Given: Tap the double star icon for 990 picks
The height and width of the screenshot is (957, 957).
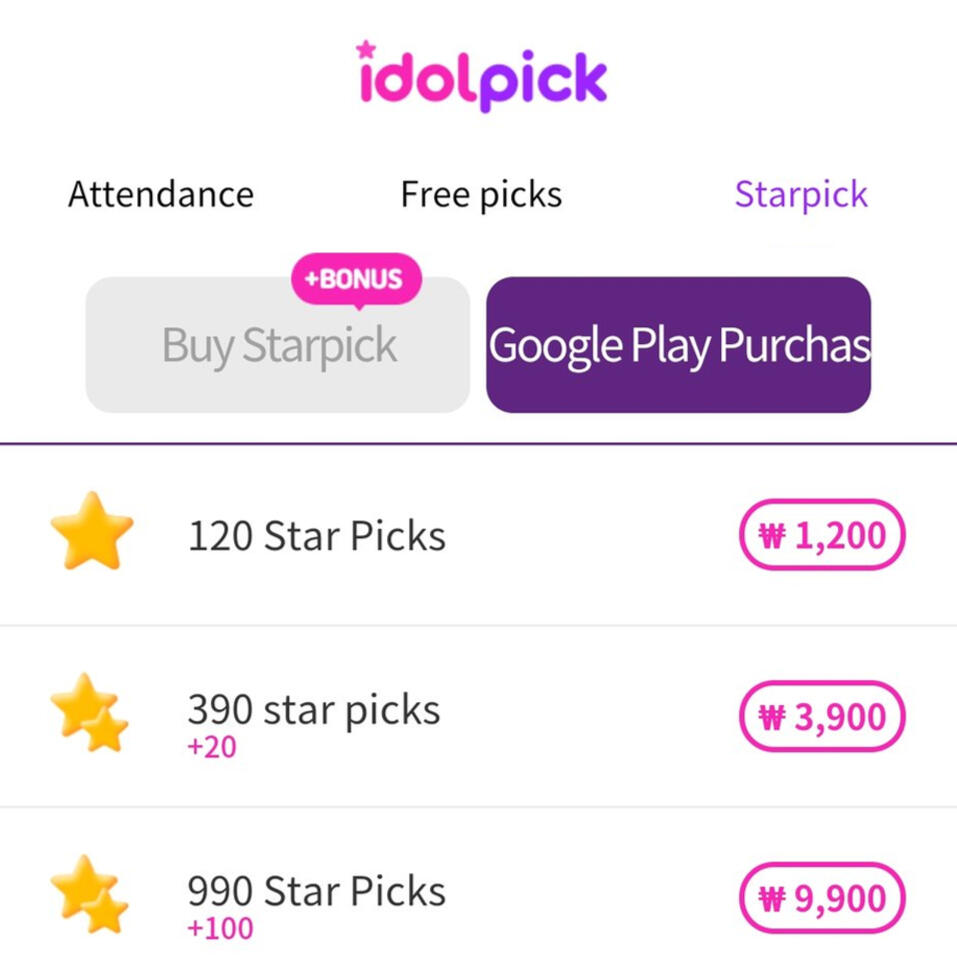Looking at the screenshot, I should click(90, 894).
